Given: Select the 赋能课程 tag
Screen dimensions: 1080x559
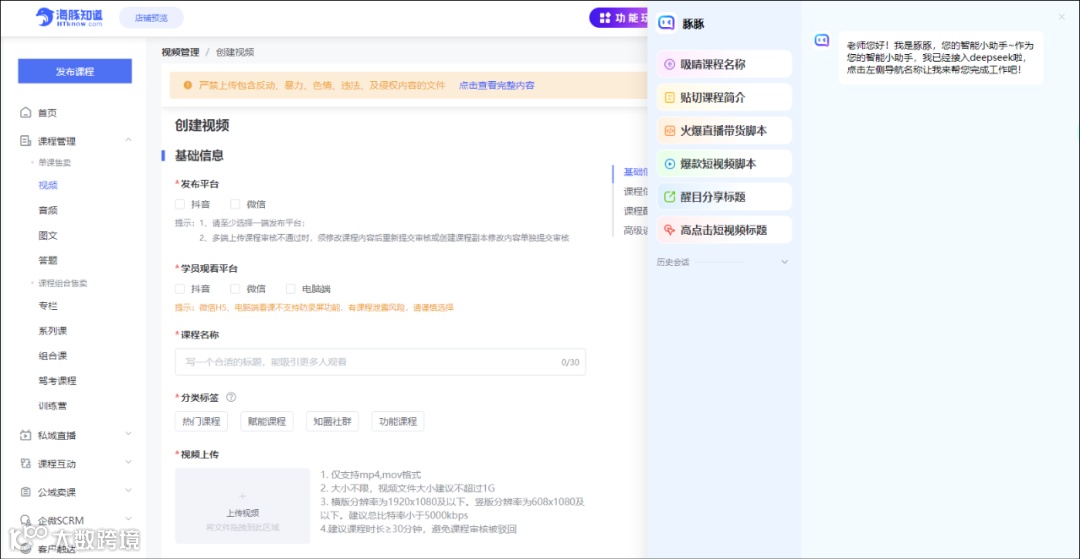Looking at the screenshot, I should [267, 421].
